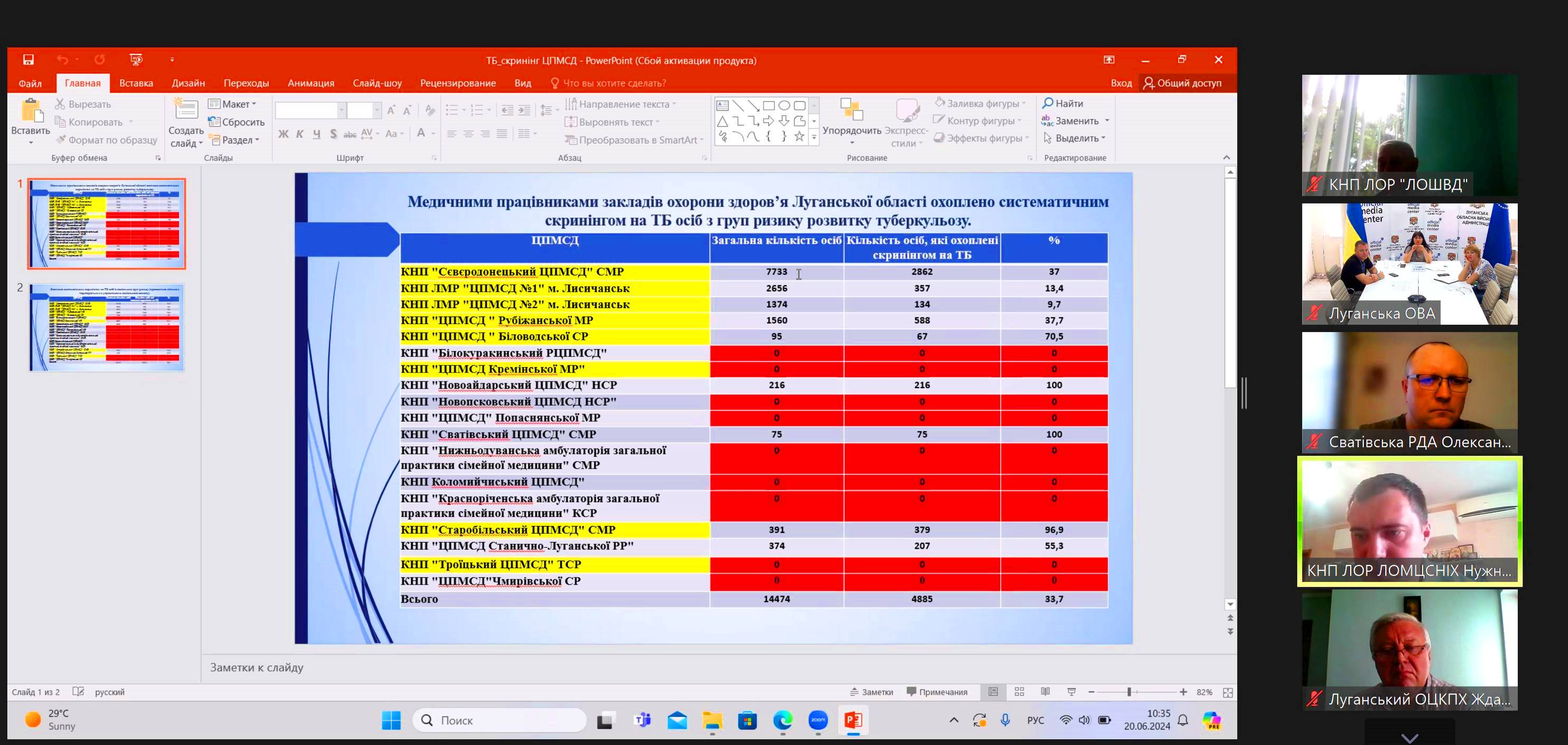Click Заменить replace button
1568x745 pixels.
pyautogui.click(x=1075, y=120)
